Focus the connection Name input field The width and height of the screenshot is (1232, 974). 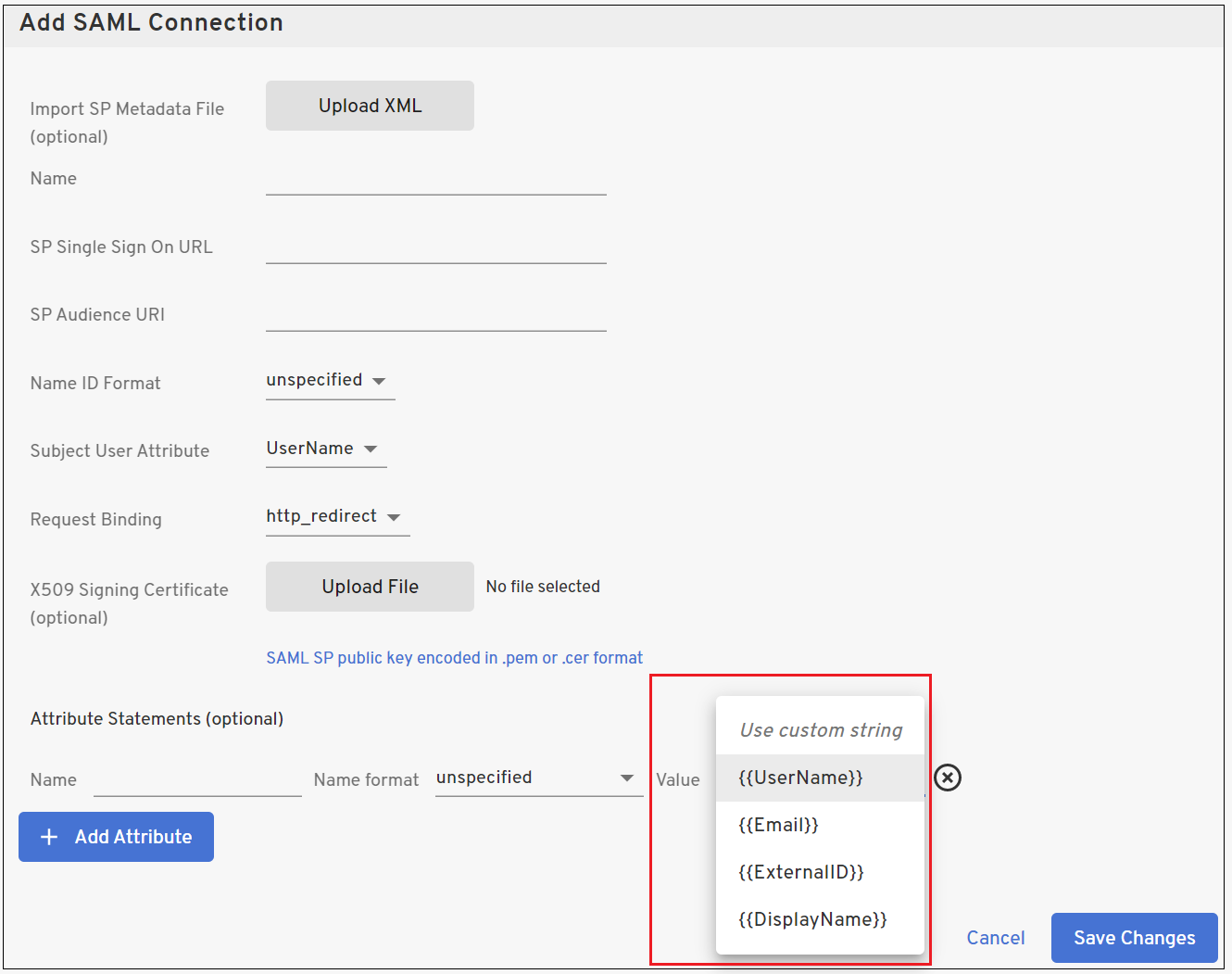pyautogui.click(x=435, y=180)
